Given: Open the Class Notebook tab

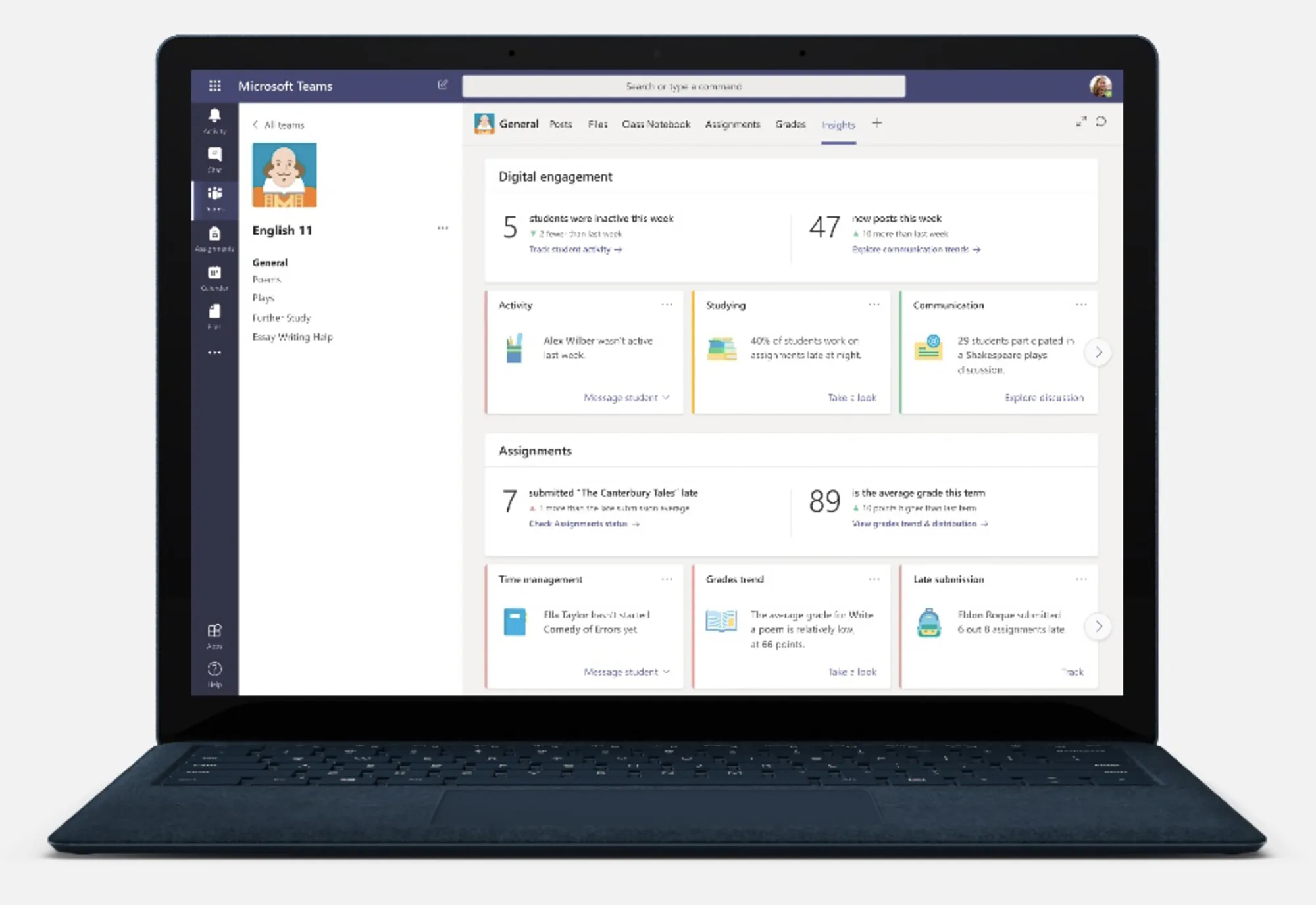Looking at the screenshot, I should [656, 124].
